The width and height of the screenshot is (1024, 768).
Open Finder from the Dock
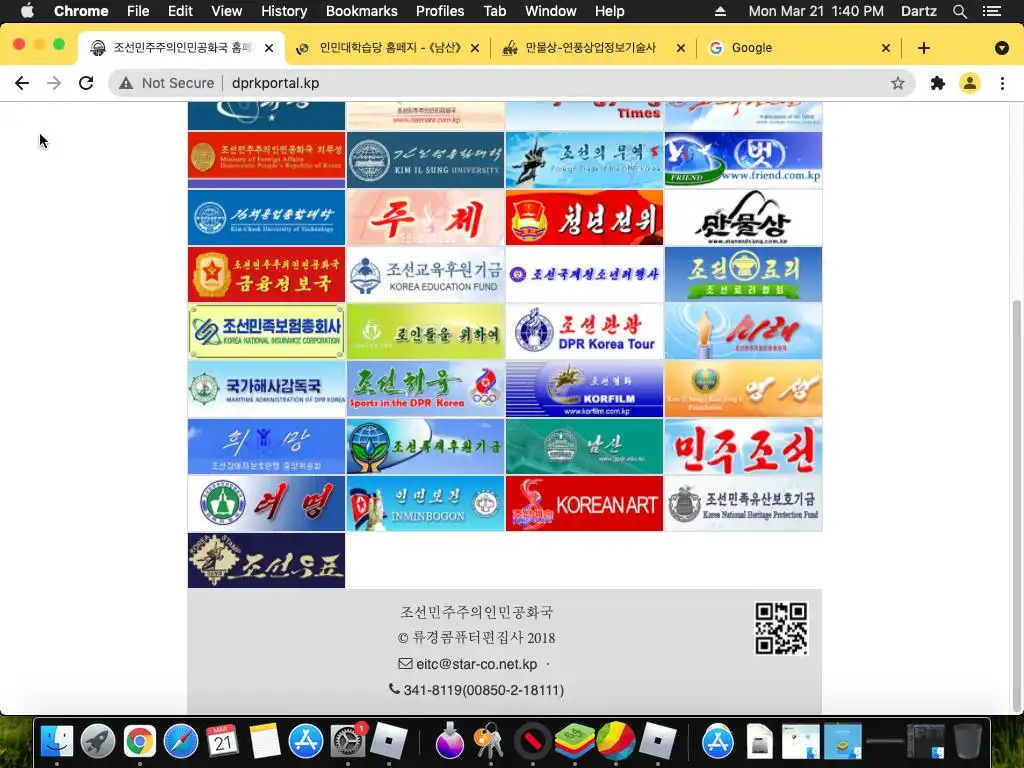57,741
